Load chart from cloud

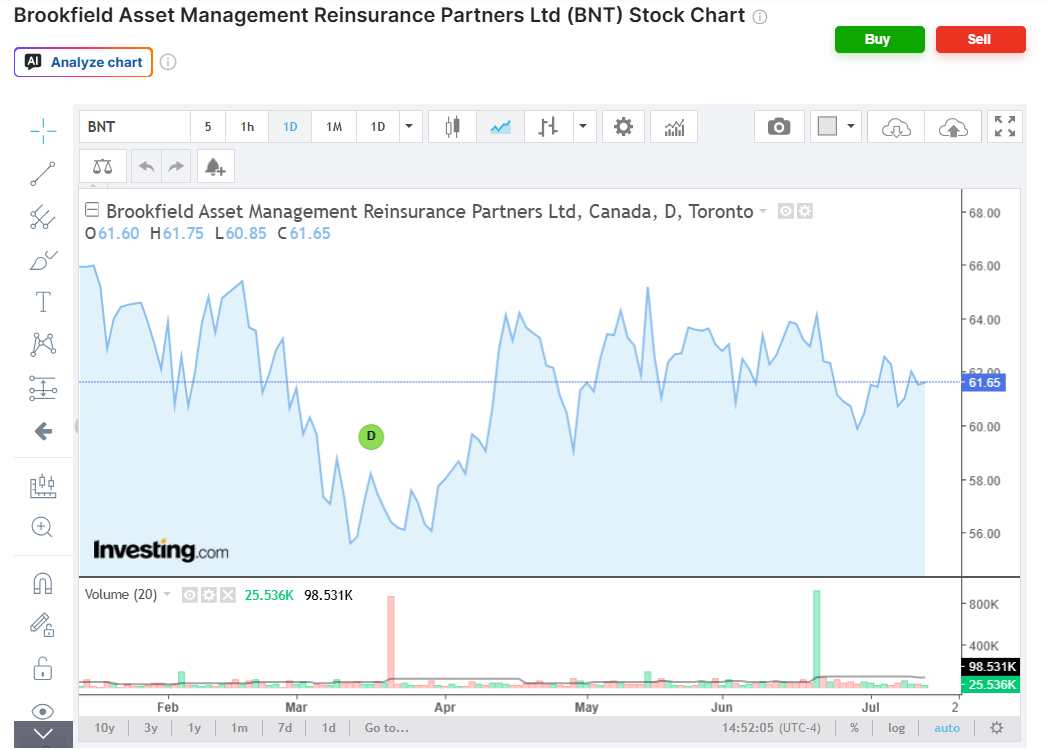click(x=896, y=127)
